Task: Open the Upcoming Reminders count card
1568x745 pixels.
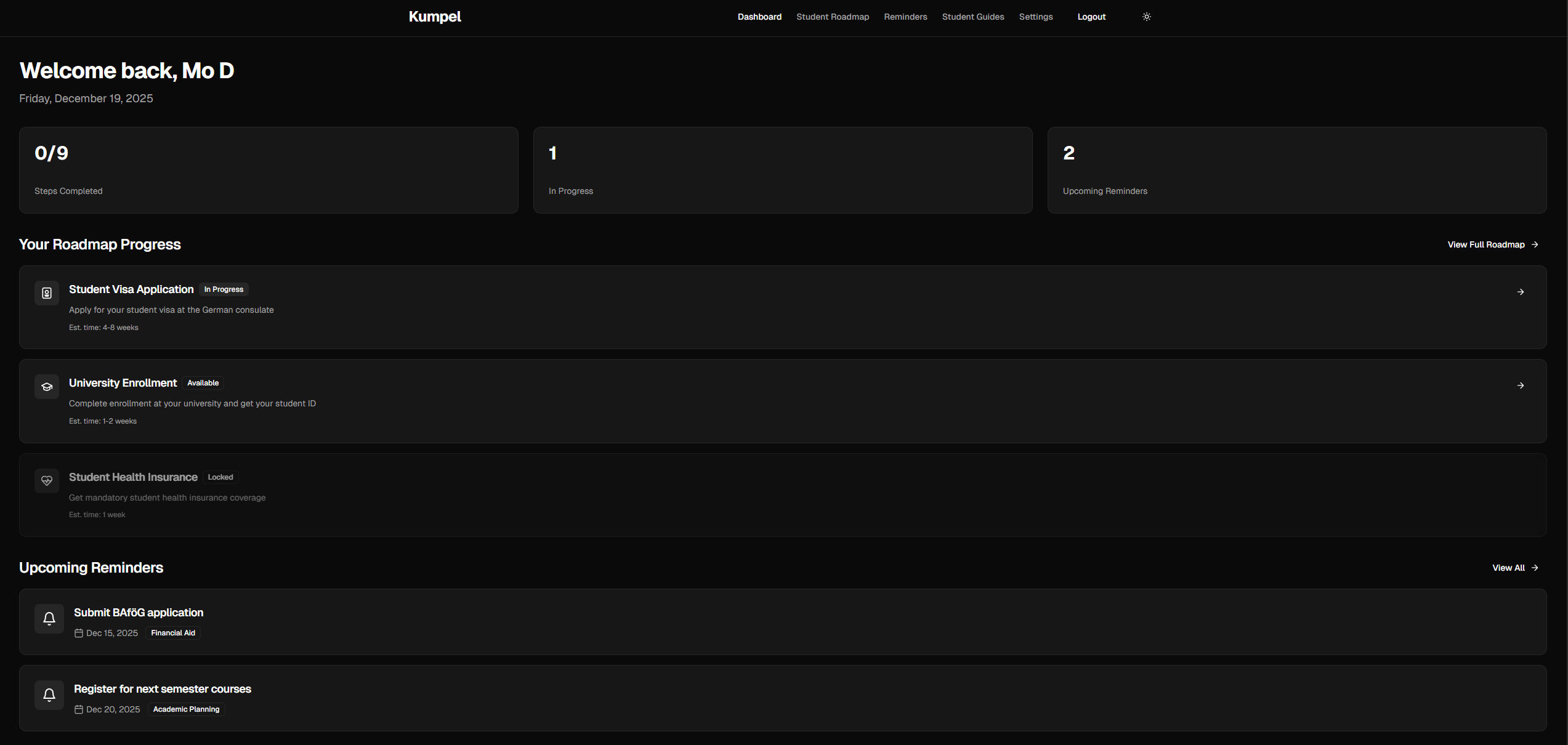Action: (1297, 171)
